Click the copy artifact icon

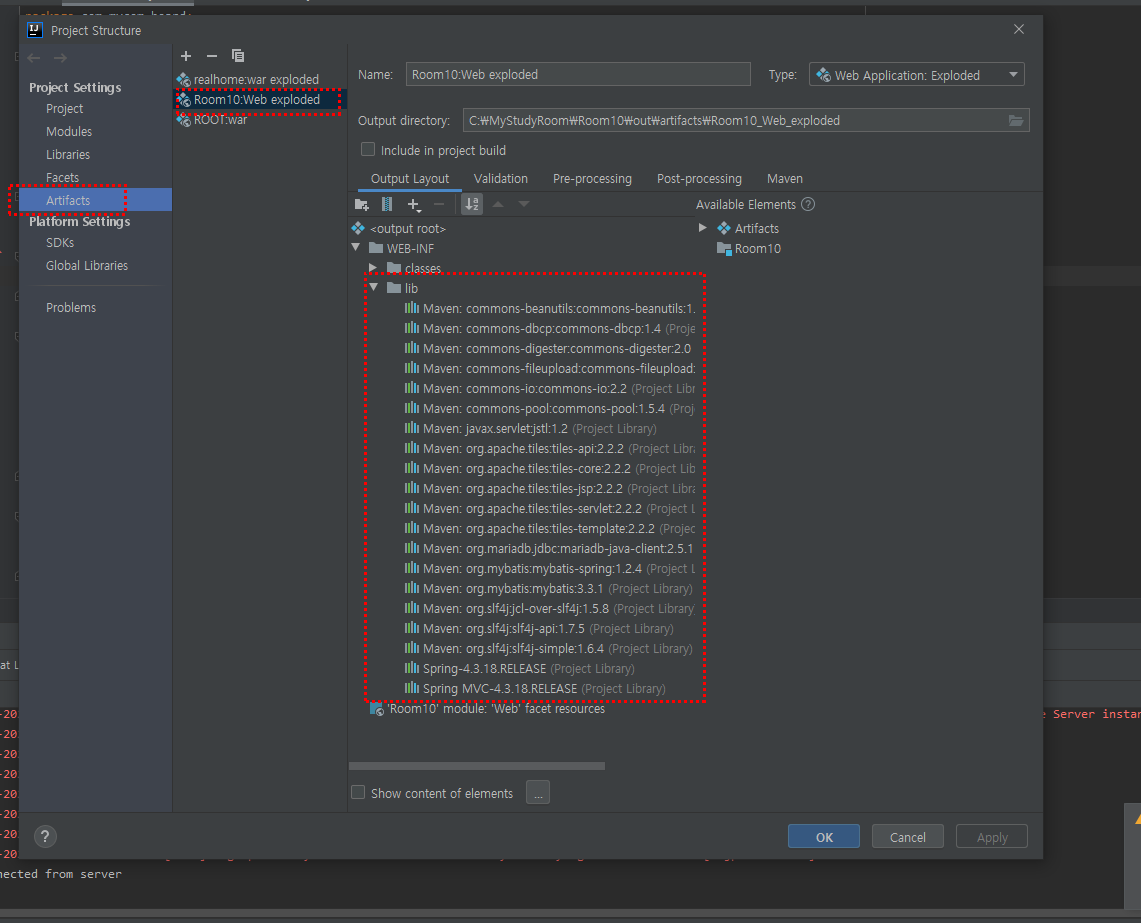pyautogui.click(x=238, y=56)
